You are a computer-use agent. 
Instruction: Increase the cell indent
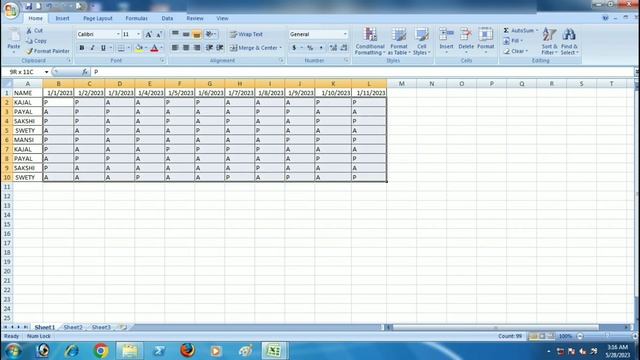coord(220,48)
